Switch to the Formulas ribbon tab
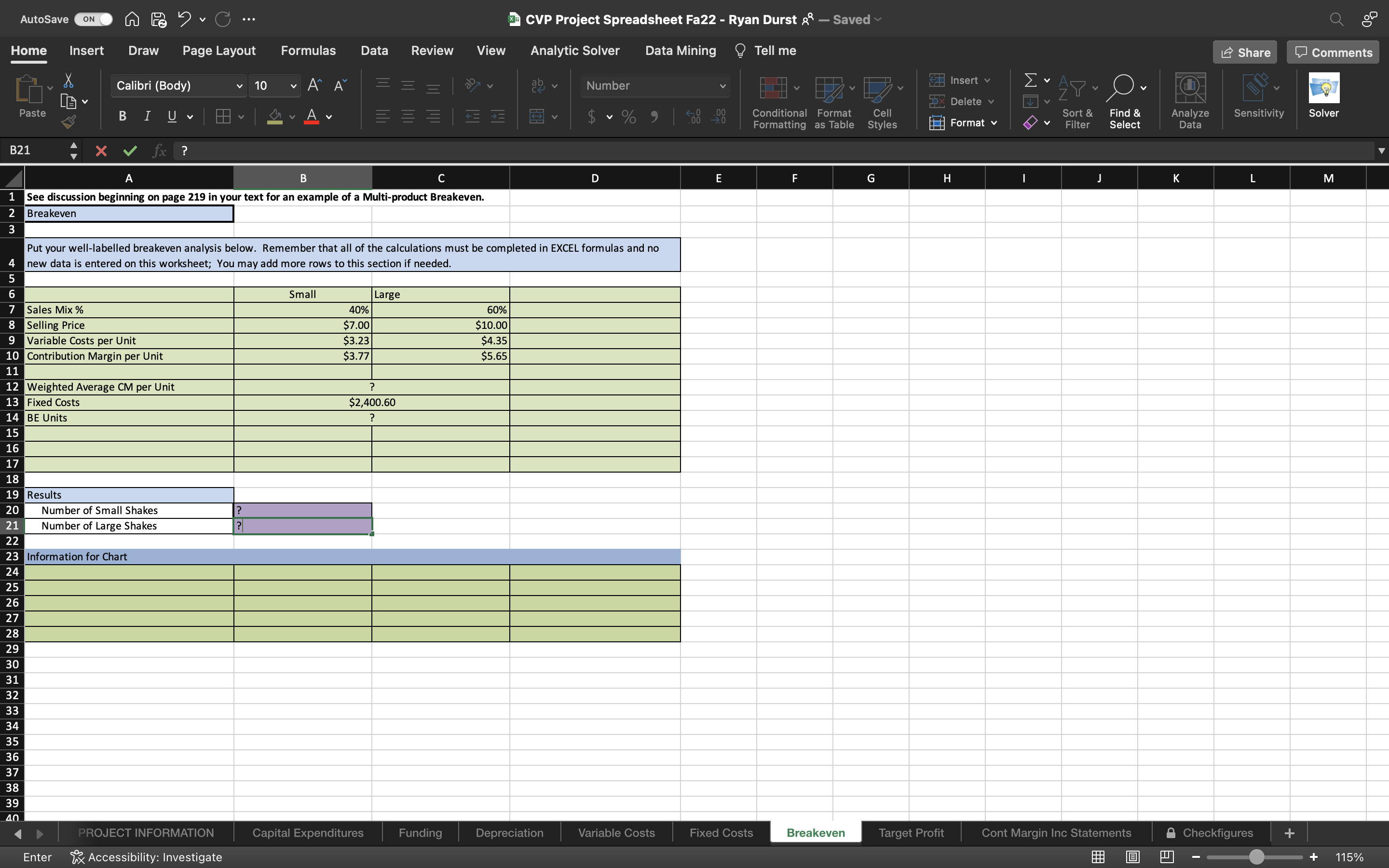Screen dimensions: 1389x868 (x=308, y=51)
